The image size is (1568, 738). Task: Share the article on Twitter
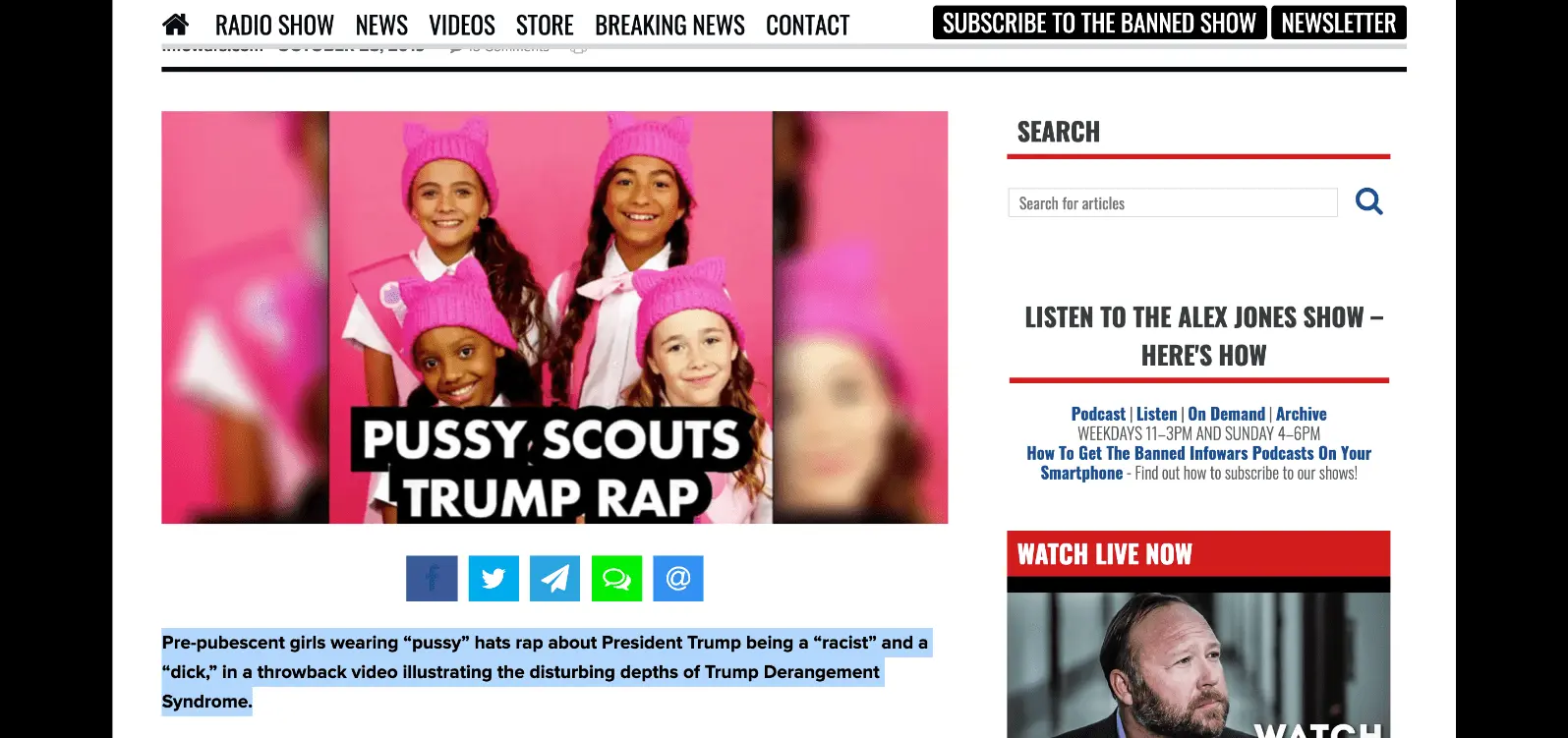coord(494,579)
